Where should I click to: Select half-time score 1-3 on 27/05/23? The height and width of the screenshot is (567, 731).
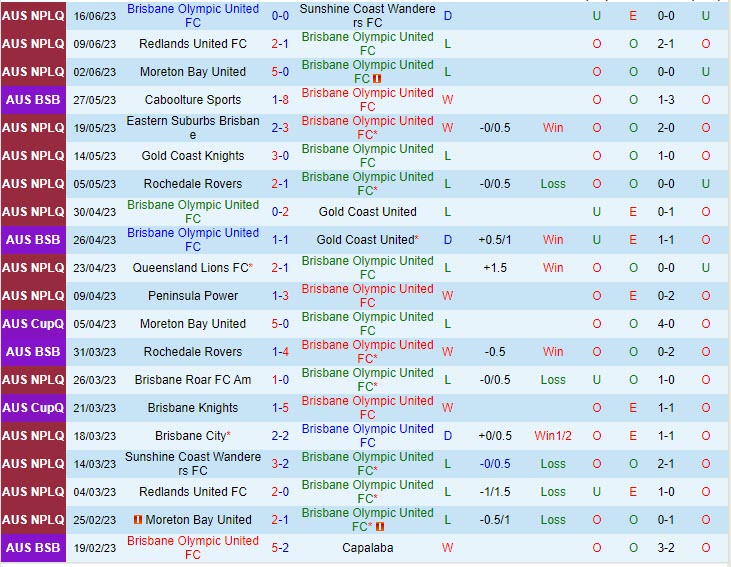pos(666,100)
